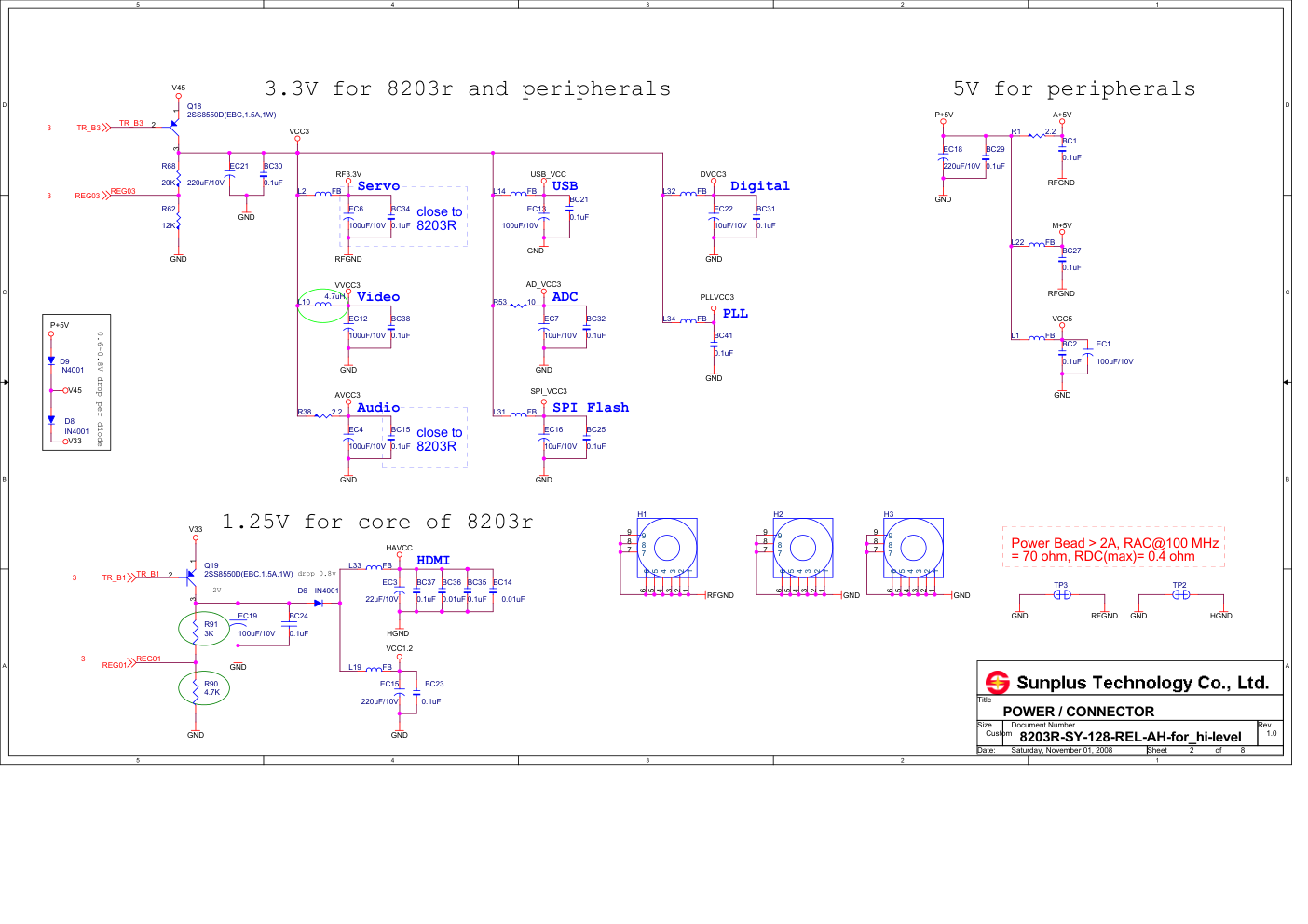1308x924 pixels.
Task: Click the blue "USB" section label
Action: click(565, 185)
